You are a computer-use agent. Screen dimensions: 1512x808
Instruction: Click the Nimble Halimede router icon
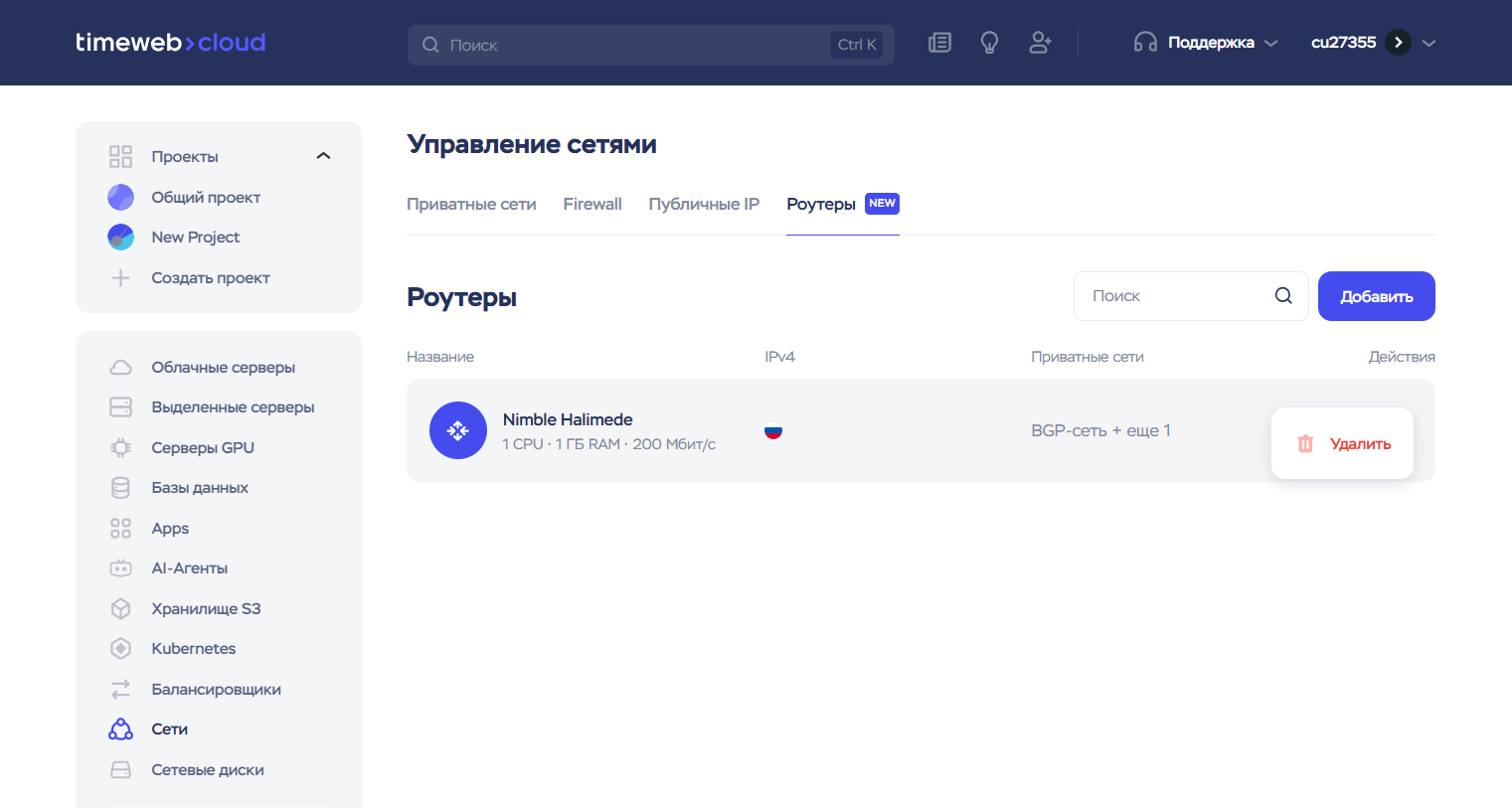click(458, 430)
